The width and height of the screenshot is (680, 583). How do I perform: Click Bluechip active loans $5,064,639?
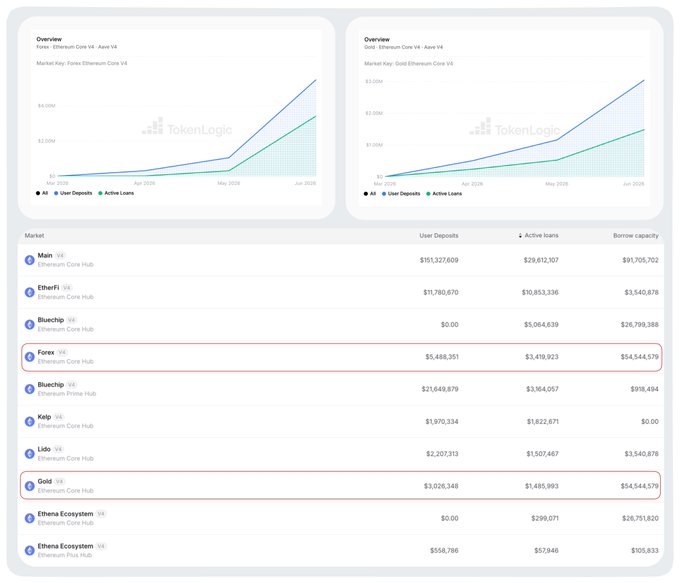tap(541, 324)
